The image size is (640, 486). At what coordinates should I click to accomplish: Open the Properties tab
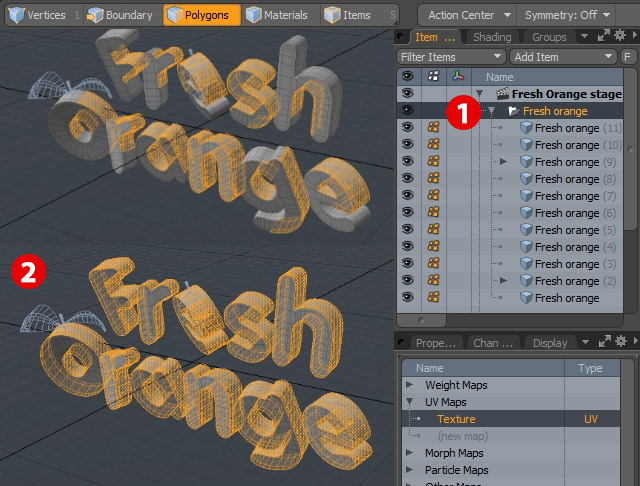436,343
